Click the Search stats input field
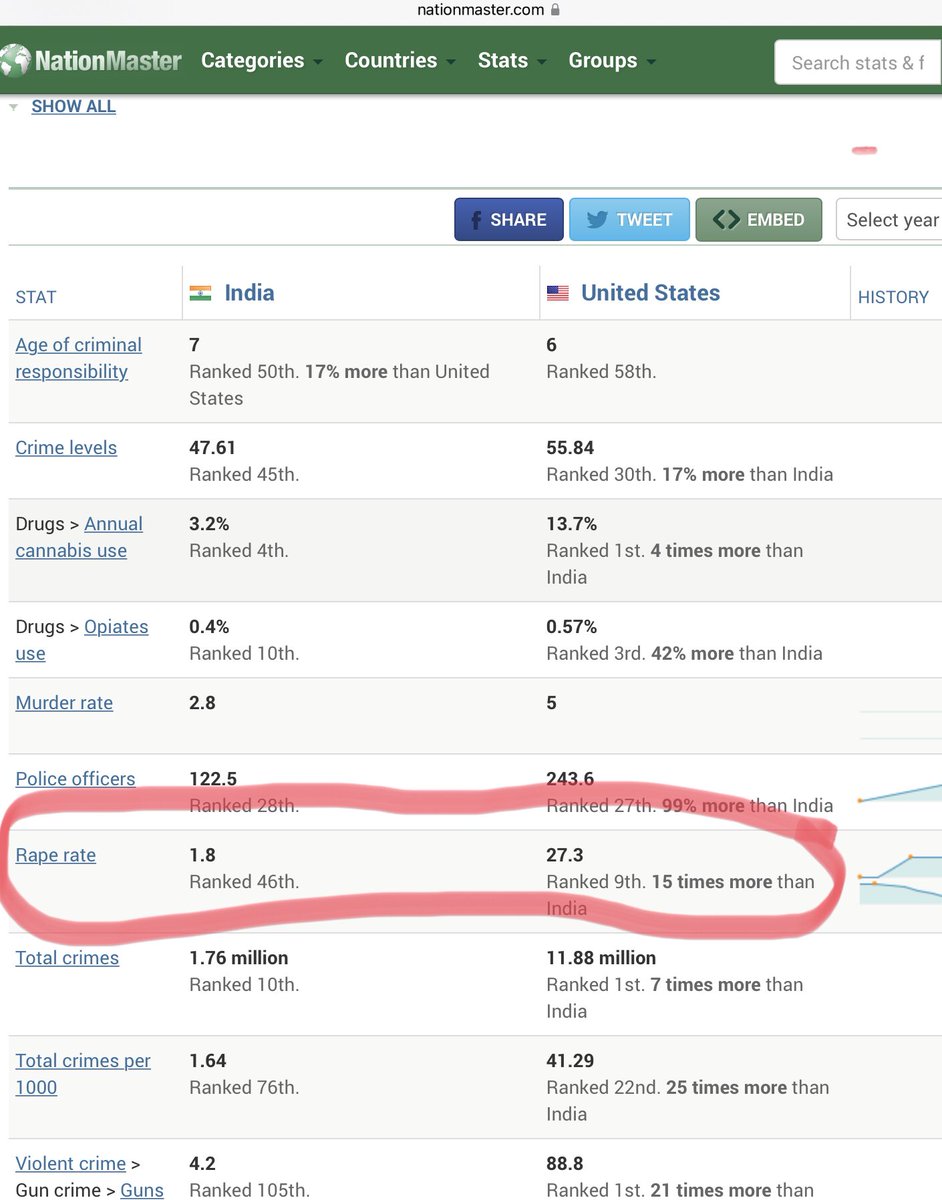This screenshot has width=942, height=1200. coord(858,63)
